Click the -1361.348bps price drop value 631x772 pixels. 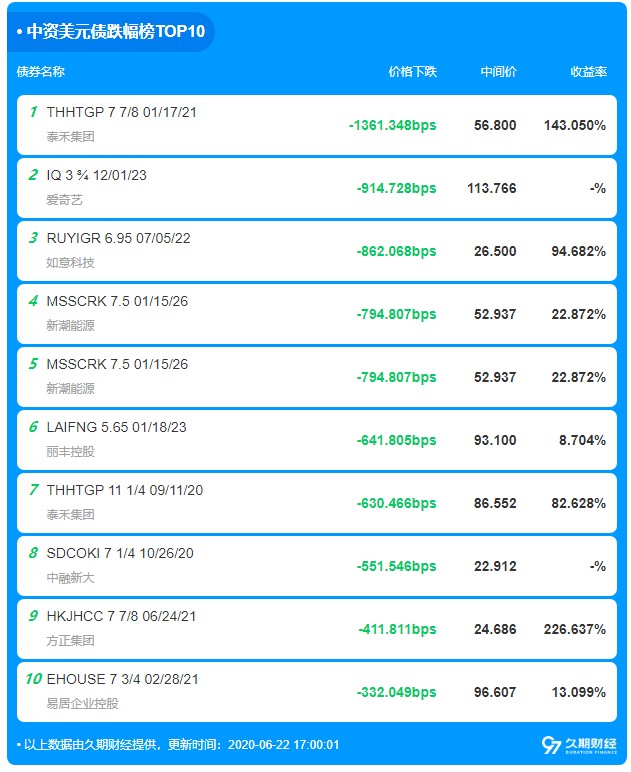(392, 126)
